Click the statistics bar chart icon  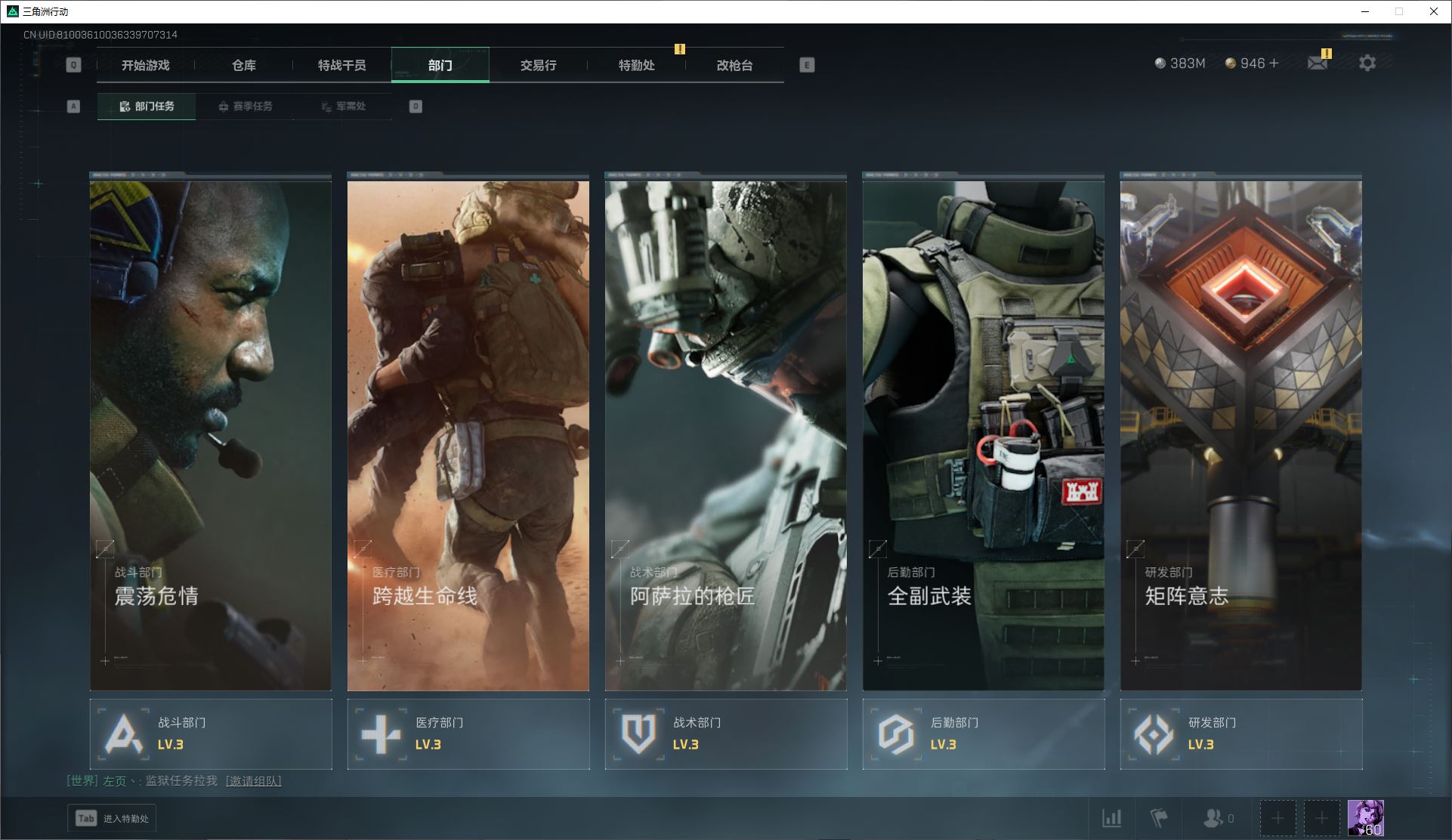pos(1111,818)
